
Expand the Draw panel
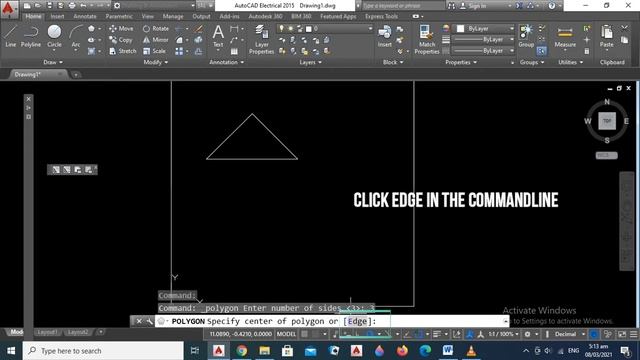[x=53, y=62]
